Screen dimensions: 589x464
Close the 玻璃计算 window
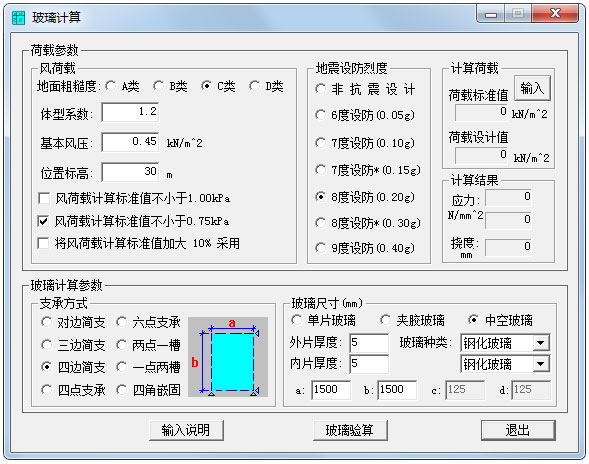tap(555, 14)
